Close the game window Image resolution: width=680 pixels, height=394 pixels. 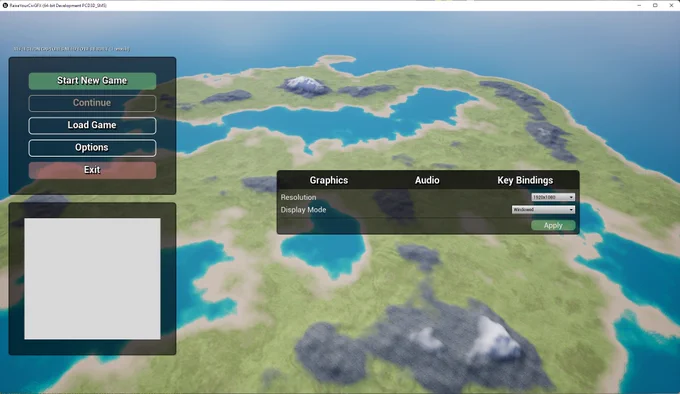(x=671, y=5)
